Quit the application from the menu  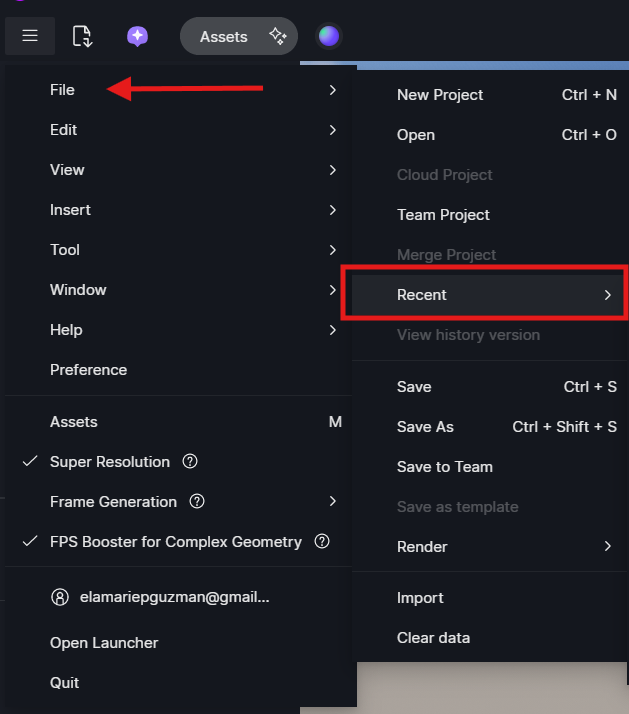[65, 683]
